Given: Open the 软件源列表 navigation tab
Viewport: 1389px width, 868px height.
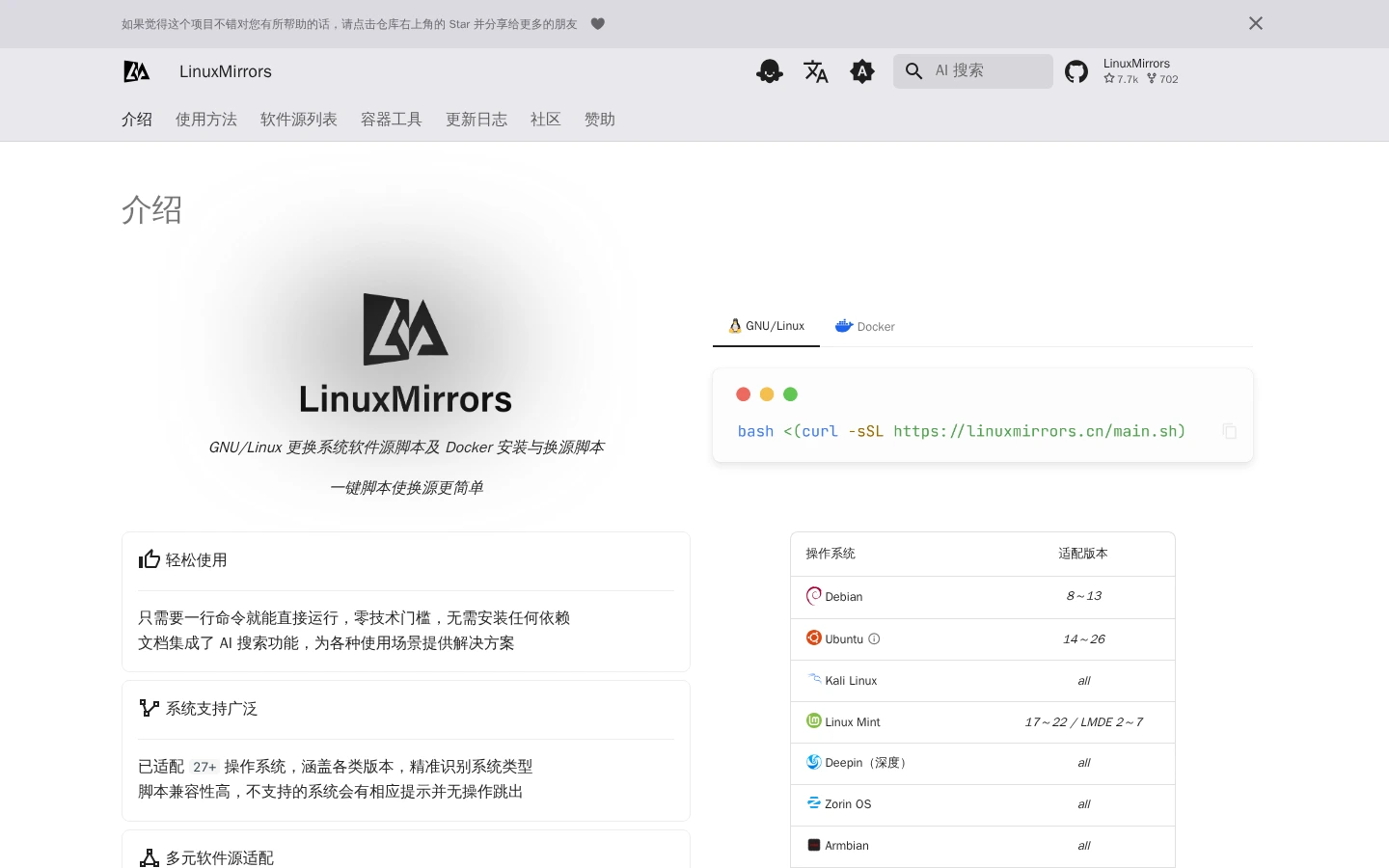Looking at the screenshot, I should point(299,120).
